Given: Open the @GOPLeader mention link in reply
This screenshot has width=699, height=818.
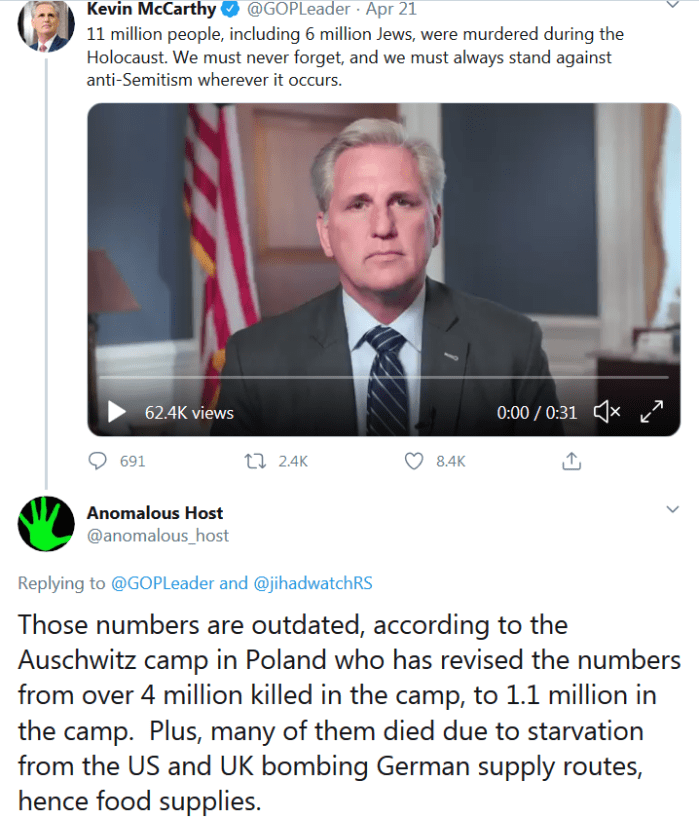Looking at the screenshot, I should (x=162, y=583).
